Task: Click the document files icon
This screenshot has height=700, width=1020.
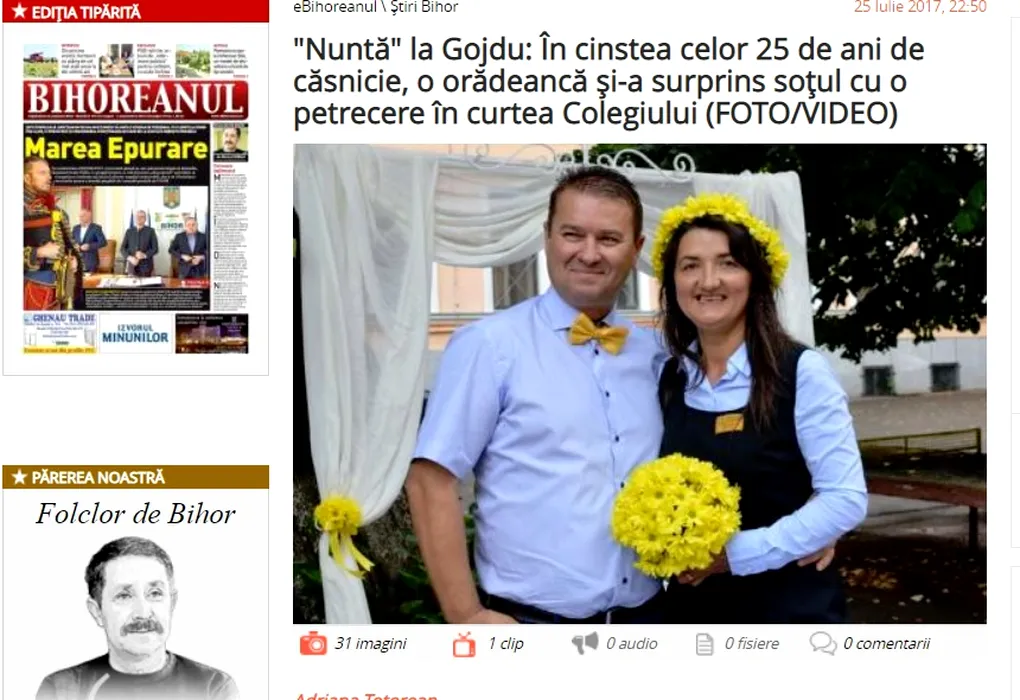Action: pos(705,644)
